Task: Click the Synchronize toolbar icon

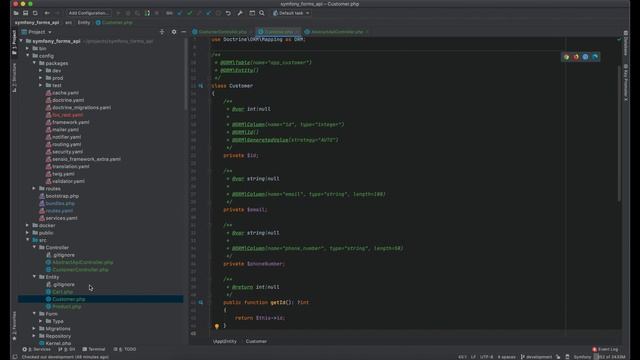Action: 35,13
